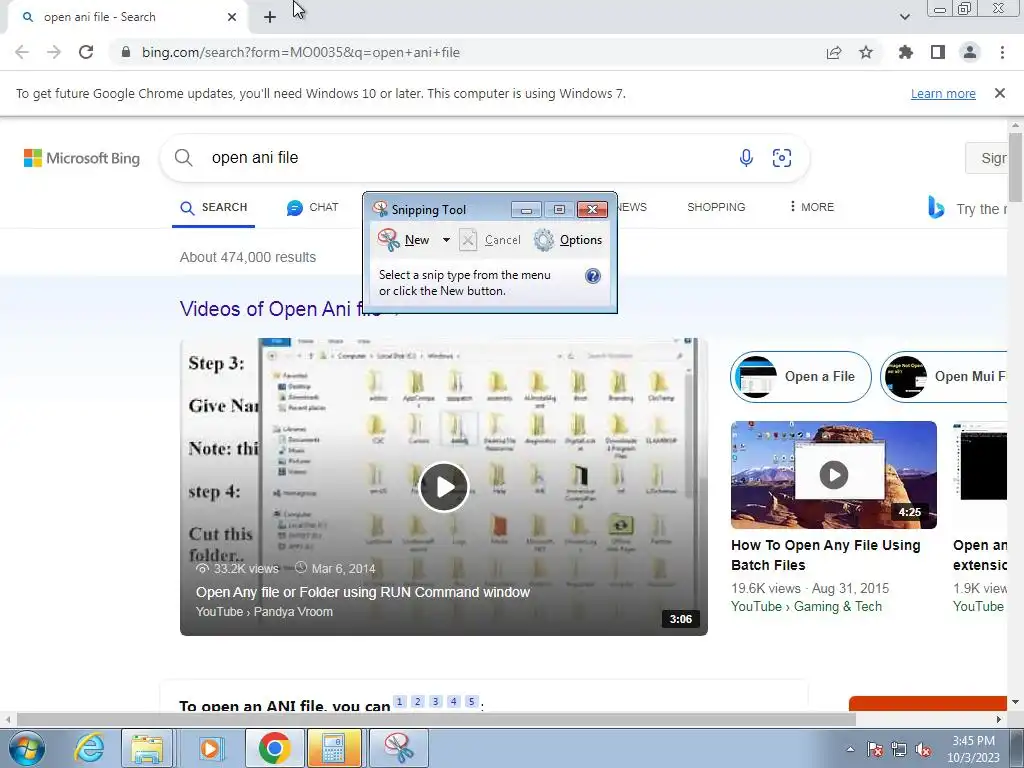The height and width of the screenshot is (768, 1024).
Task: Open the MORE menu
Action: [812, 207]
